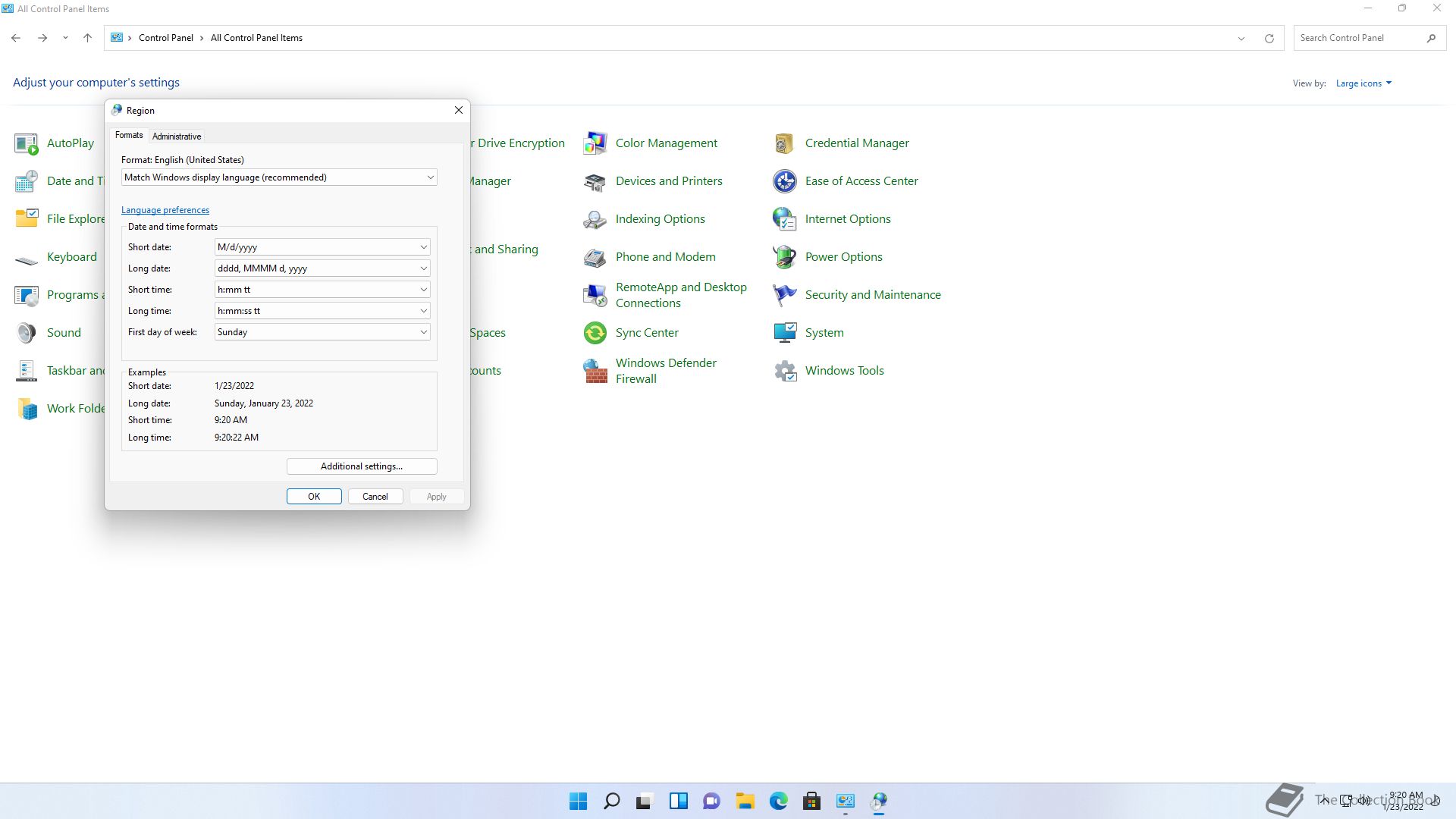Viewport: 1456px width, 819px height.
Task: Expand the Long date format dropdown
Action: click(322, 268)
